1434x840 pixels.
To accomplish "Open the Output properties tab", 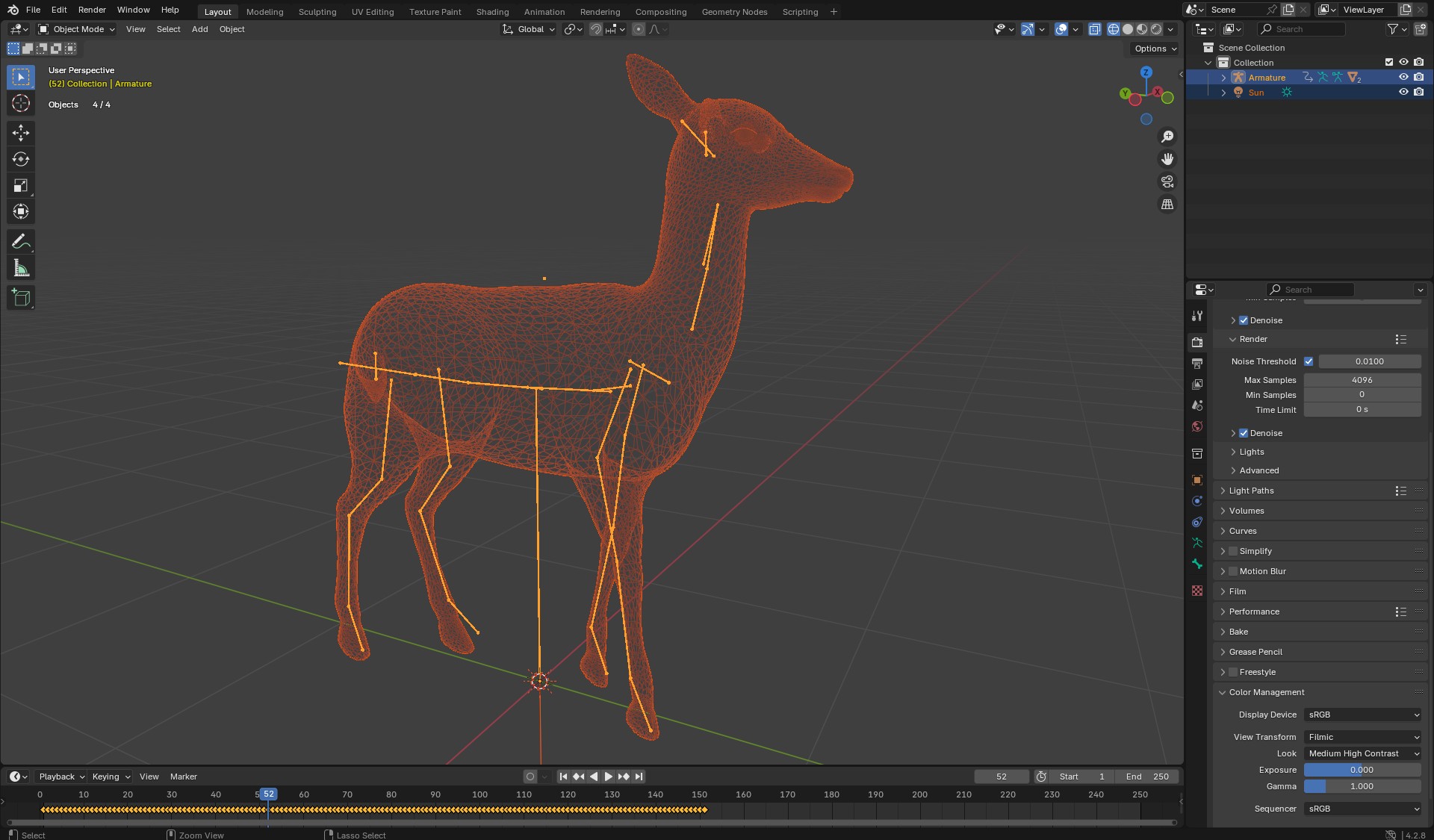I will (x=1197, y=364).
